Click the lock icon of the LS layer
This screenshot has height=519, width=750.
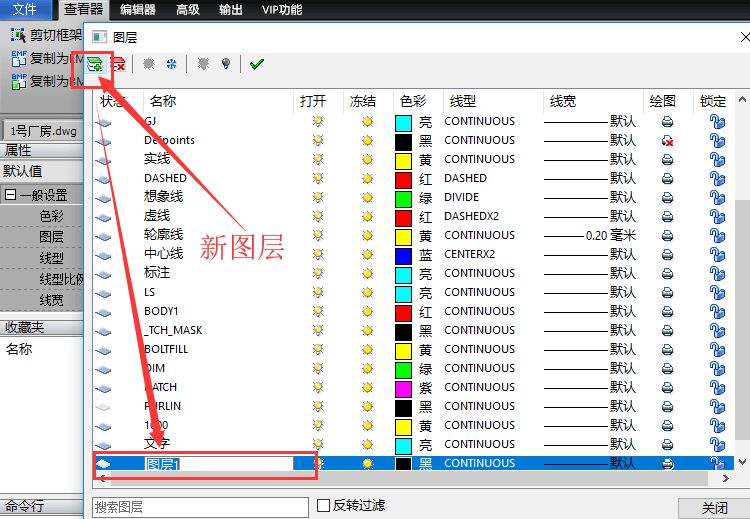coord(717,292)
